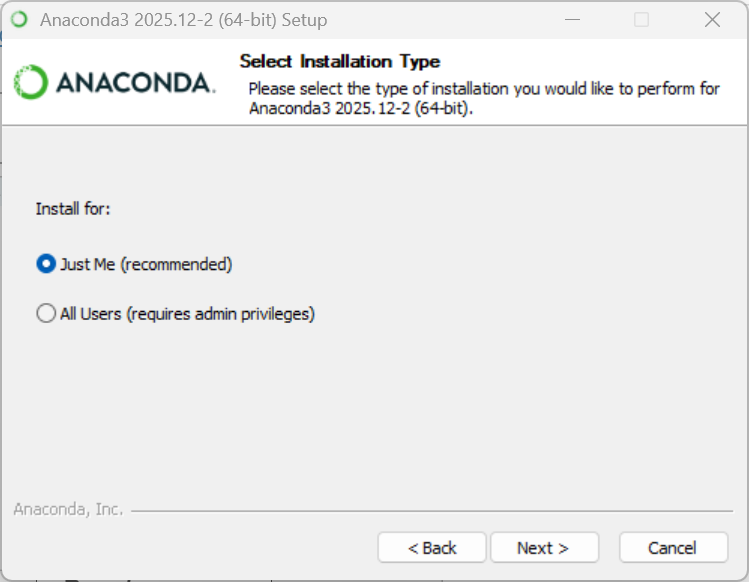Click the separator line beside "Anaconda, Inc."
Viewport: 749px width, 582px height.
tap(430, 511)
